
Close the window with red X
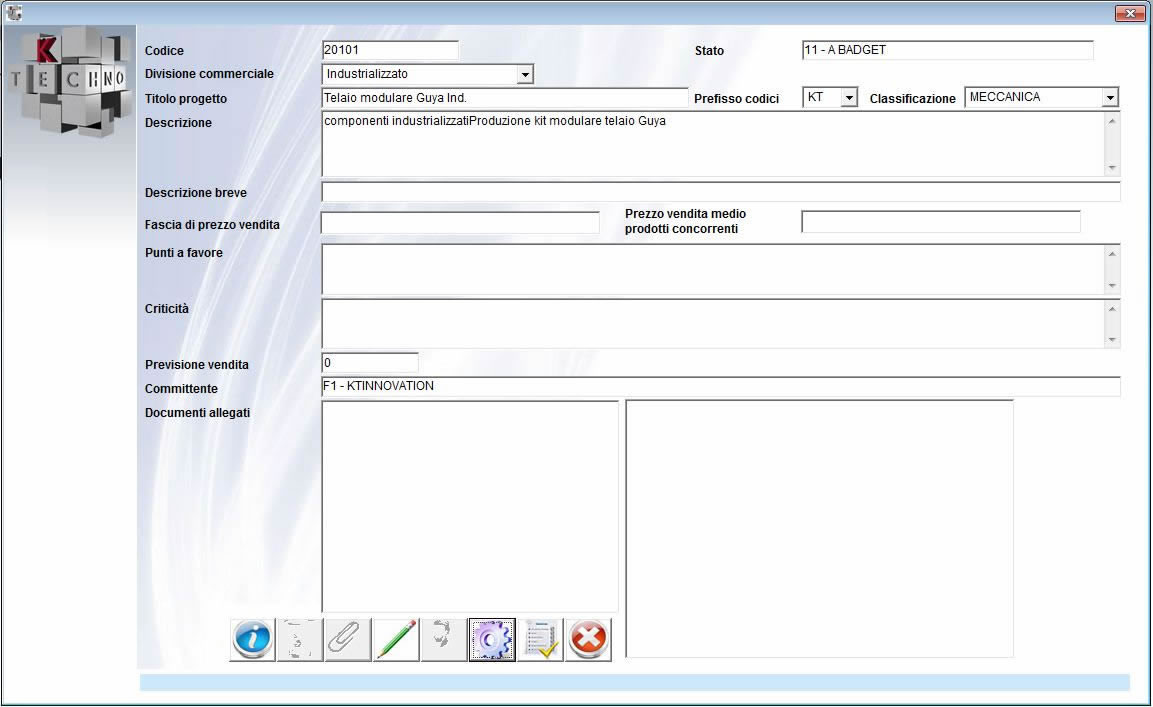(x=1130, y=13)
